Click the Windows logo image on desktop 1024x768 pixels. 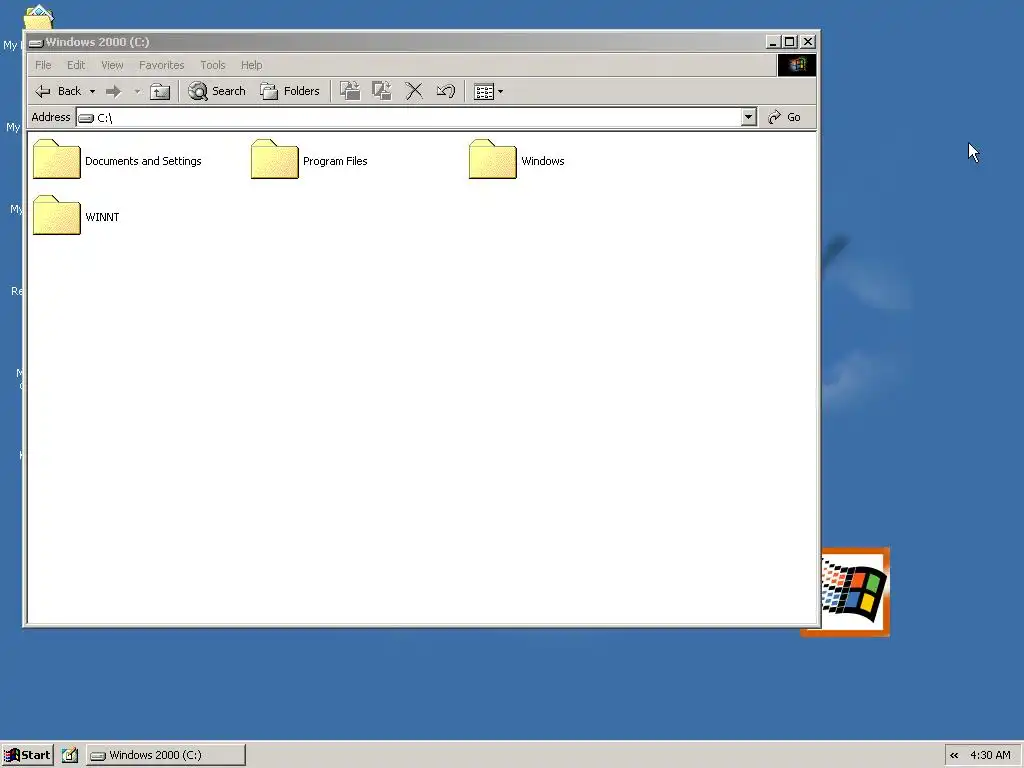tap(855, 592)
